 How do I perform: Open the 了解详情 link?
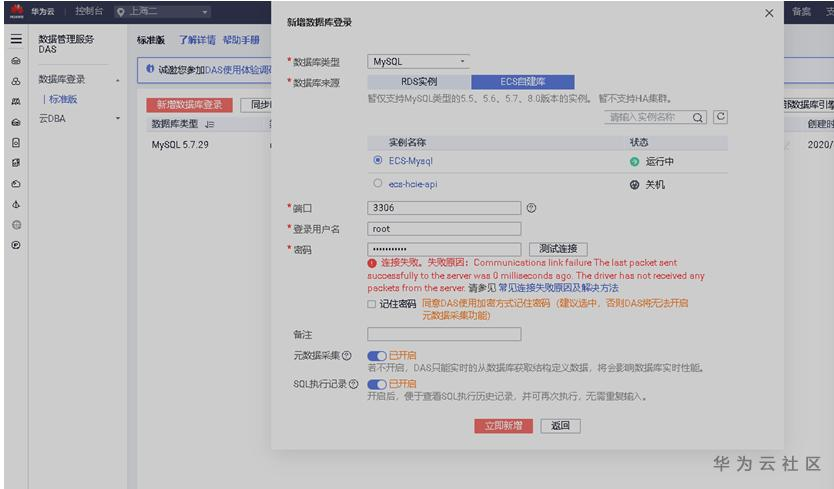197,40
